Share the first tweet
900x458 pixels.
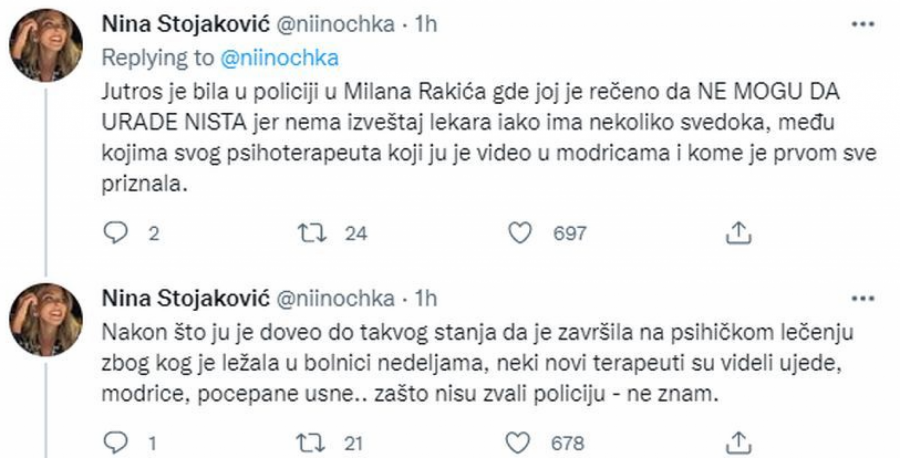(x=736, y=233)
